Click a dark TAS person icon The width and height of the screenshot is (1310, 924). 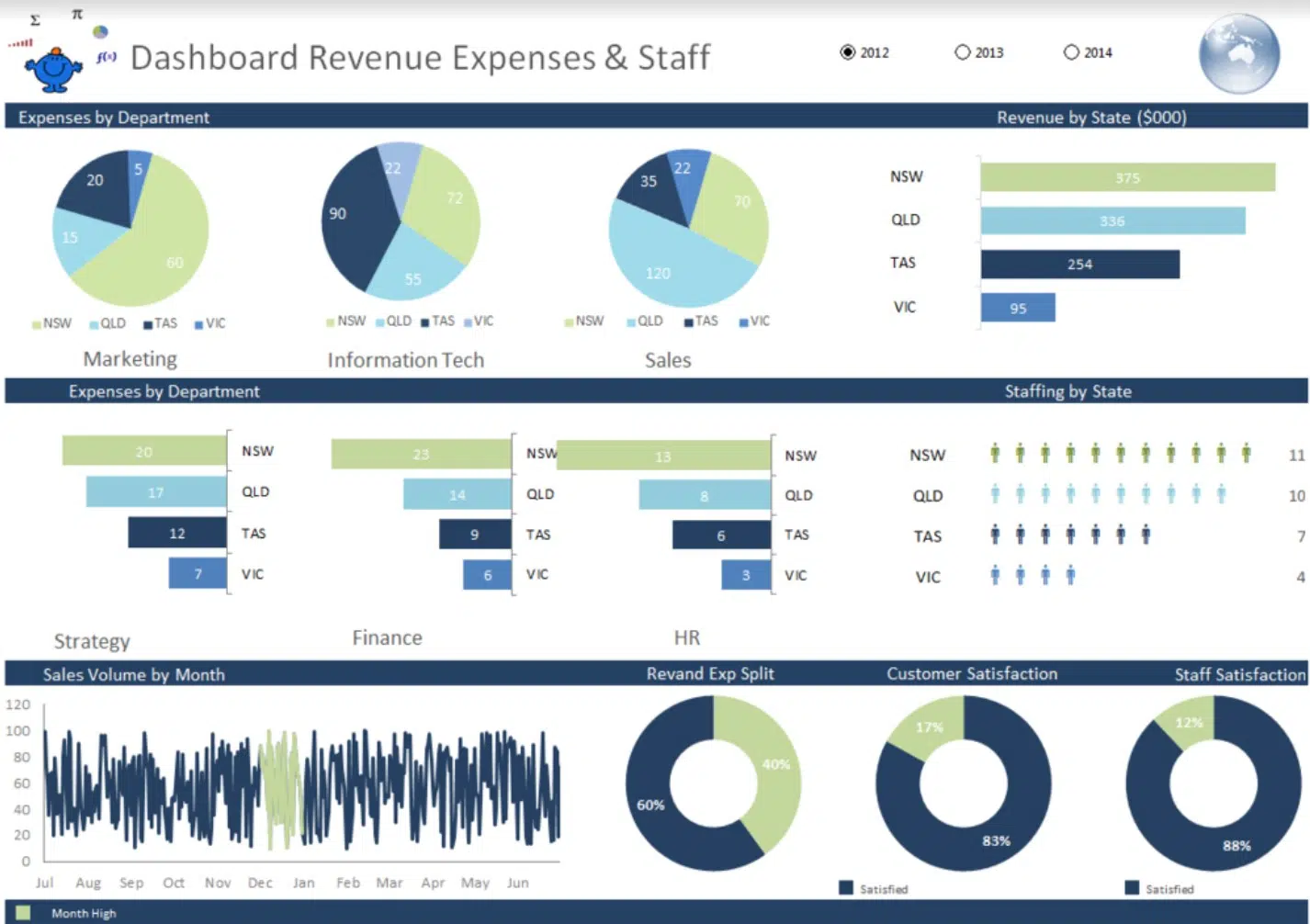(x=997, y=535)
